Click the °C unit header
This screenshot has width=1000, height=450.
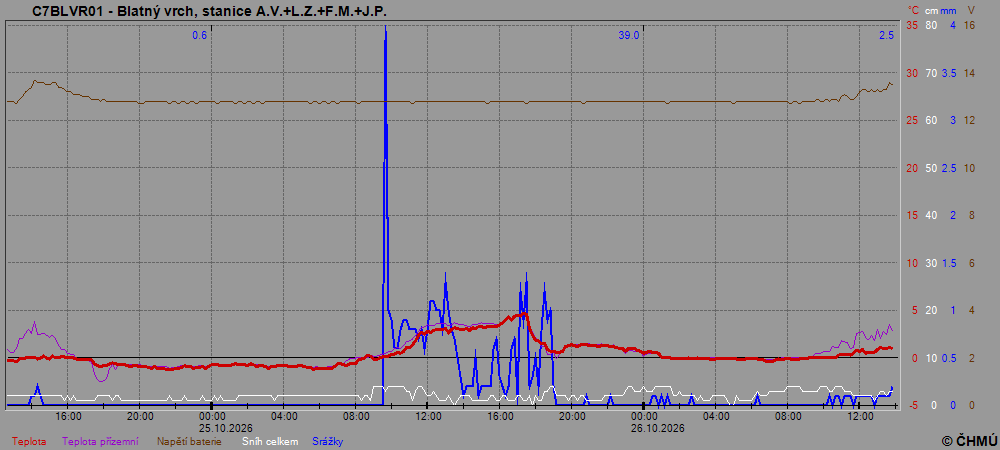tap(914, 10)
